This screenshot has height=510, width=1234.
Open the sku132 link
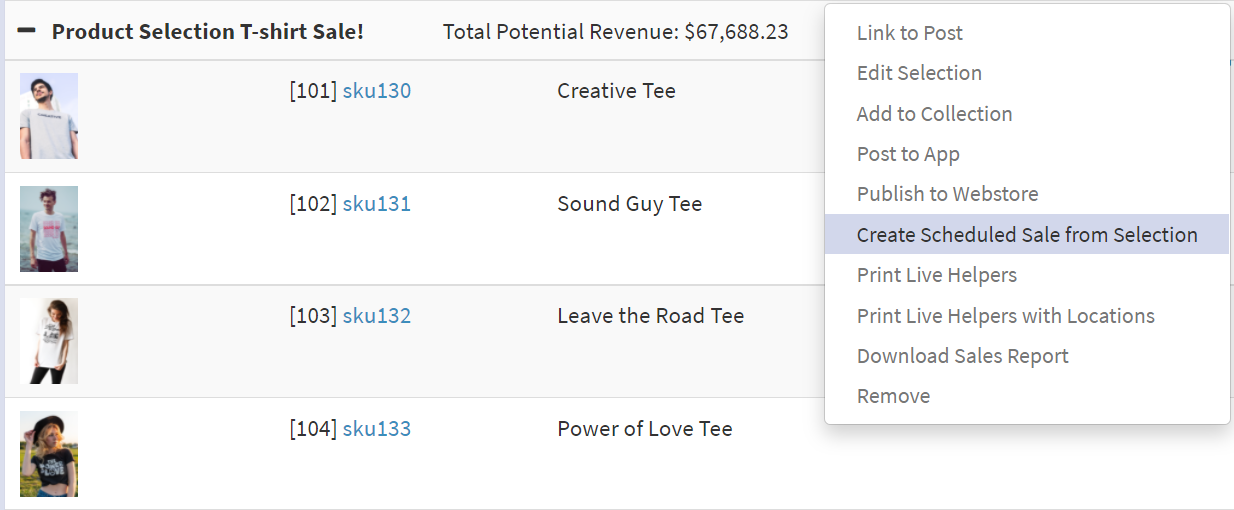click(x=377, y=316)
